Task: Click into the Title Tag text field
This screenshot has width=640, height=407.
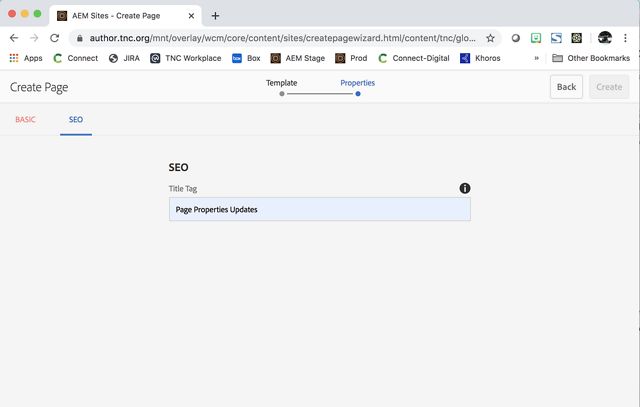Action: tap(319, 209)
